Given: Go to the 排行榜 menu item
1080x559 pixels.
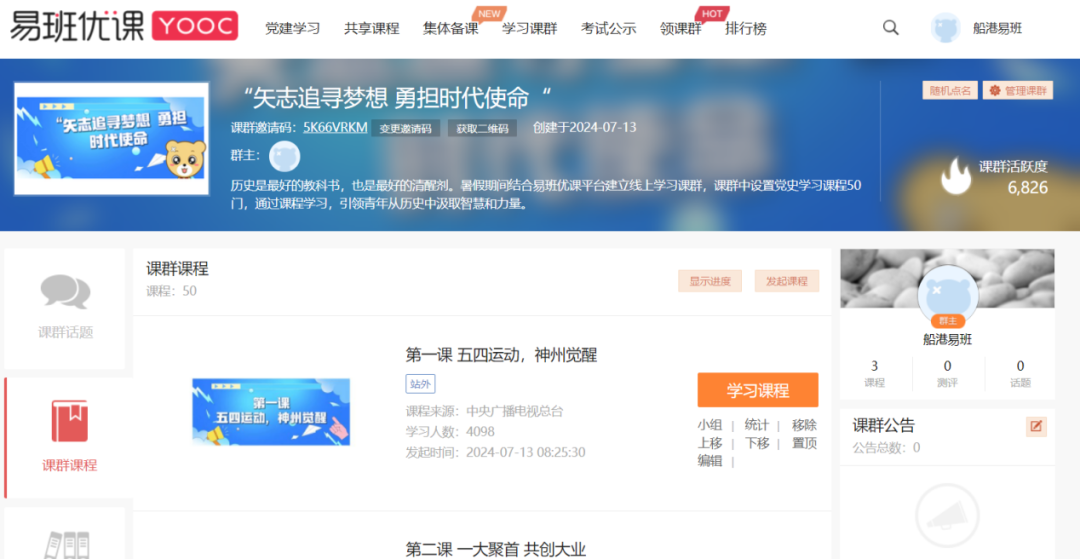Looking at the screenshot, I should (745, 29).
